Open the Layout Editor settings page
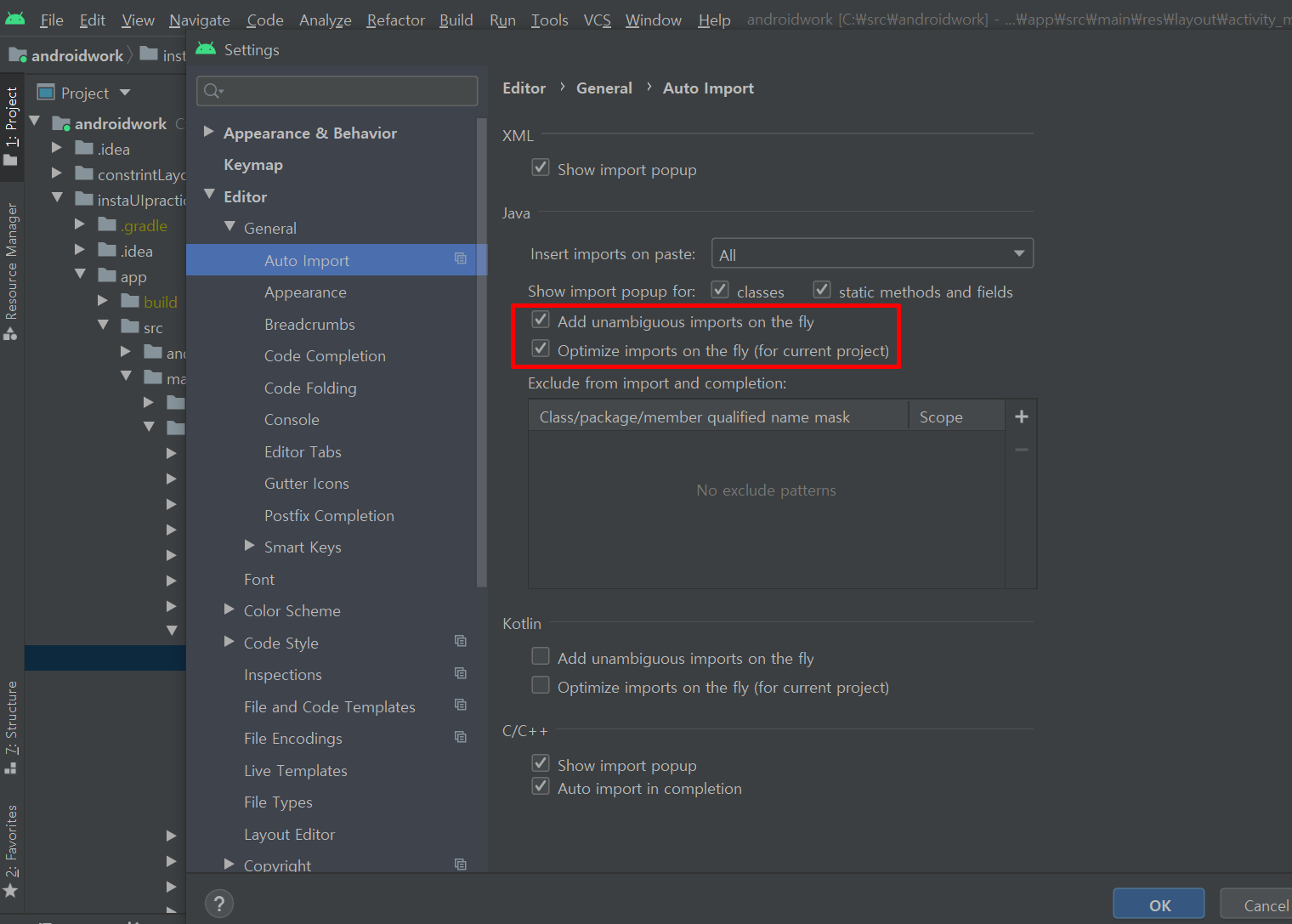Image resolution: width=1292 pixels, height=924 pixels. (x=289, y=834)
